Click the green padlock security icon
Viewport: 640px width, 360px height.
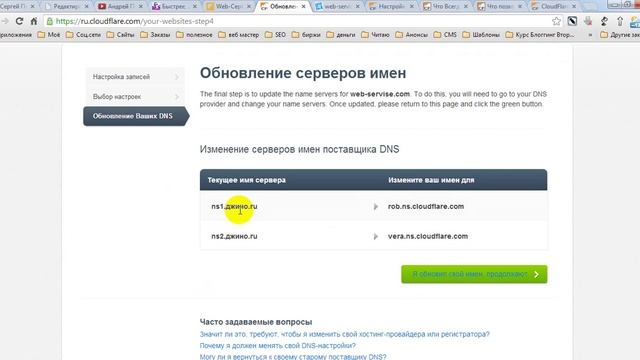click(x=50, y=21)
